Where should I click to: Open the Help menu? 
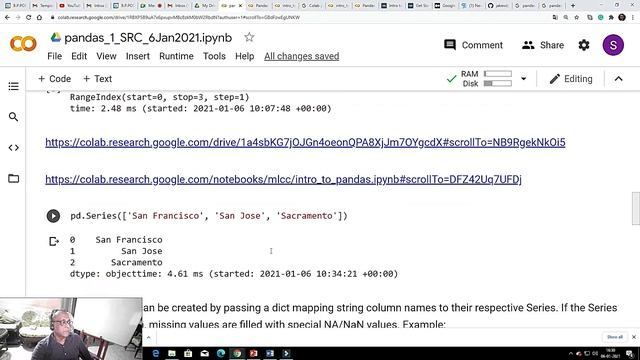[244, 56]
